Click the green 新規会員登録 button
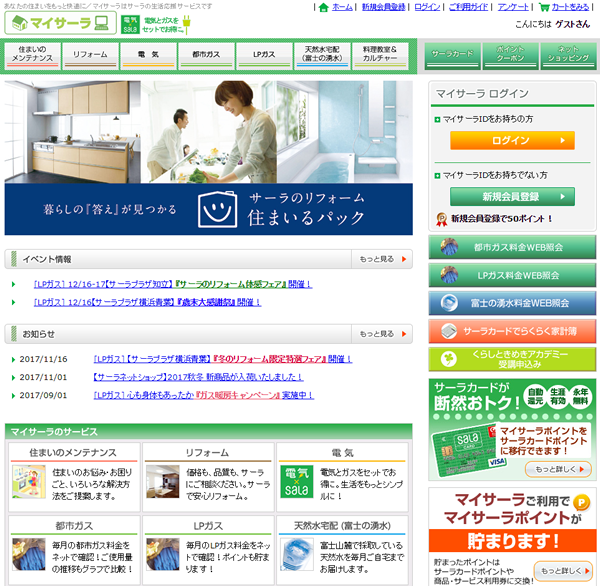This screenshot has height=586, width=600. [512, 197]
